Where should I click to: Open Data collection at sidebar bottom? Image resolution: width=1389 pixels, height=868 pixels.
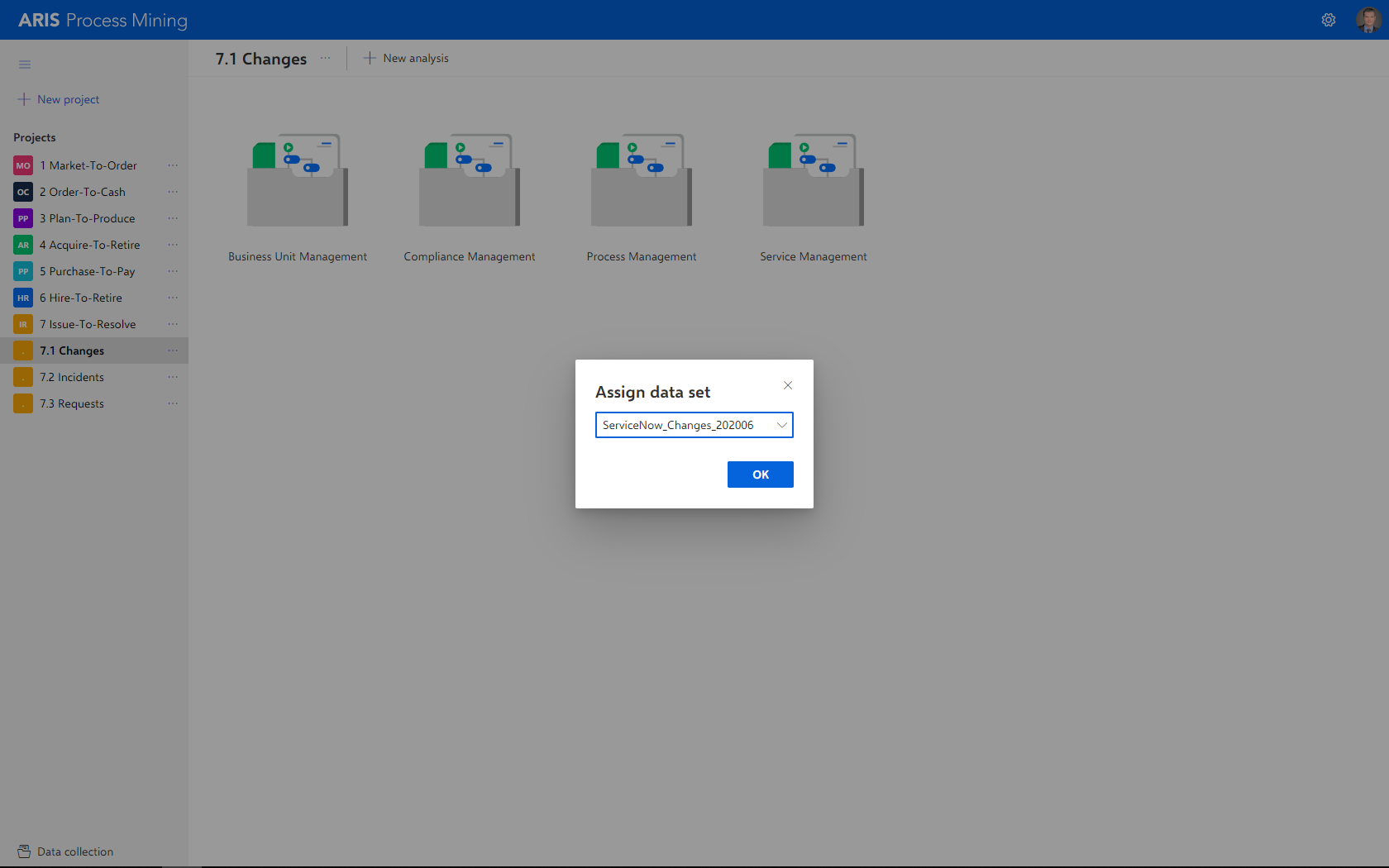click(x=65, y=851)
